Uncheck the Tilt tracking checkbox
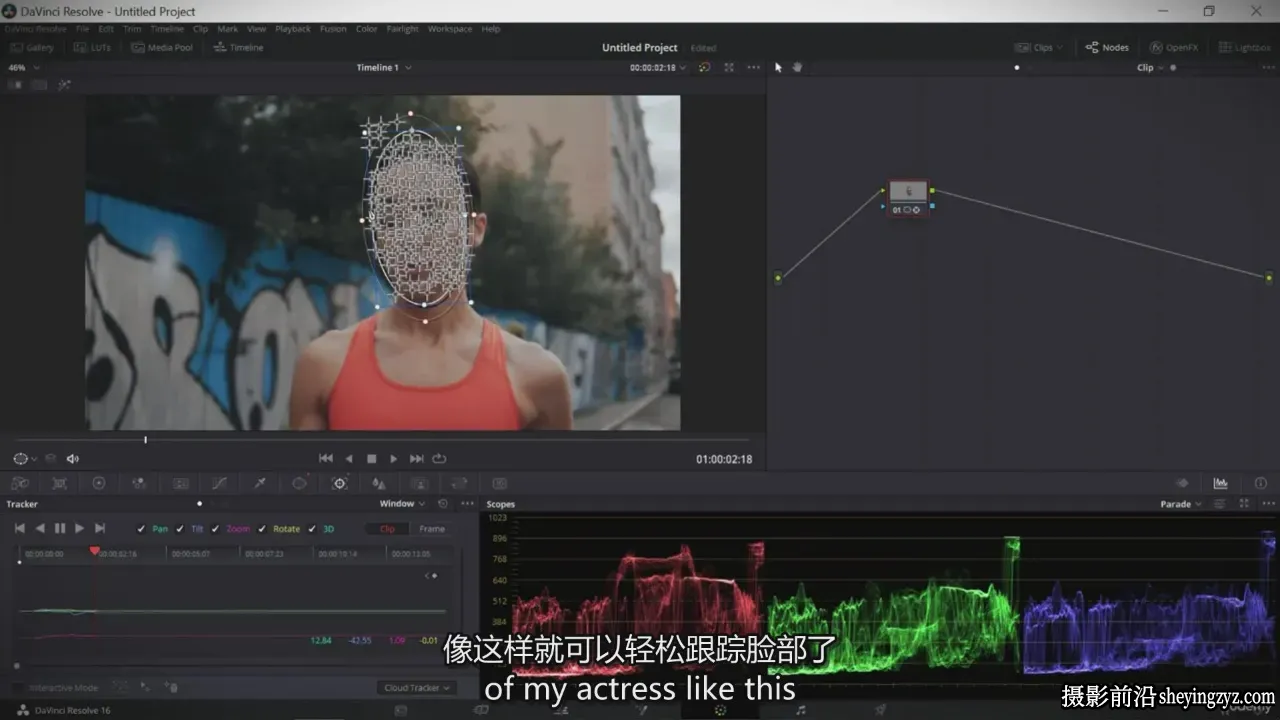 (x=180, y=529)
